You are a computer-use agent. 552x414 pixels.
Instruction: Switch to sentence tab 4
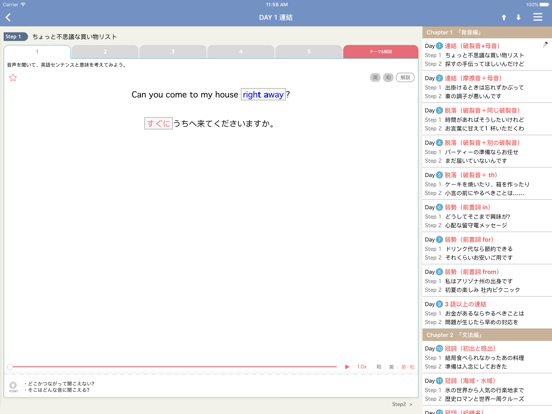click(241, 52)
